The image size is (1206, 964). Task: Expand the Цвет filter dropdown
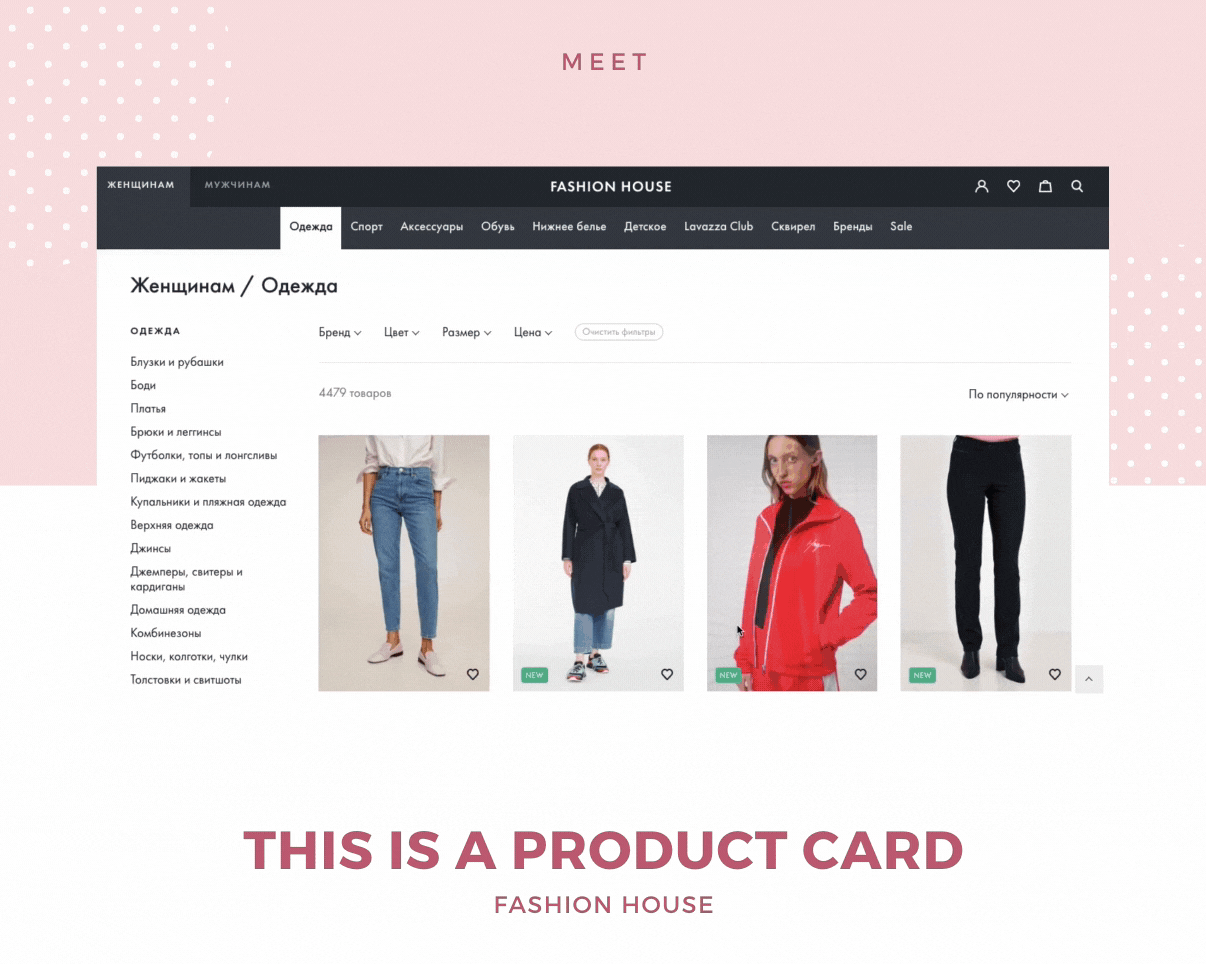pos(402,332)
